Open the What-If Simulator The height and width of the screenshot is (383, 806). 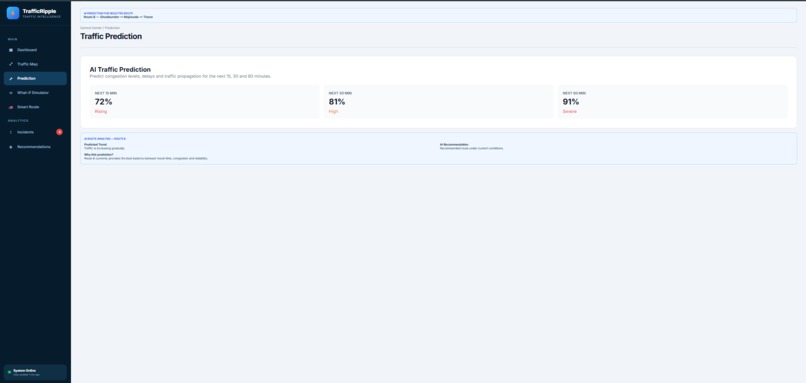click(x=35, y=93)
